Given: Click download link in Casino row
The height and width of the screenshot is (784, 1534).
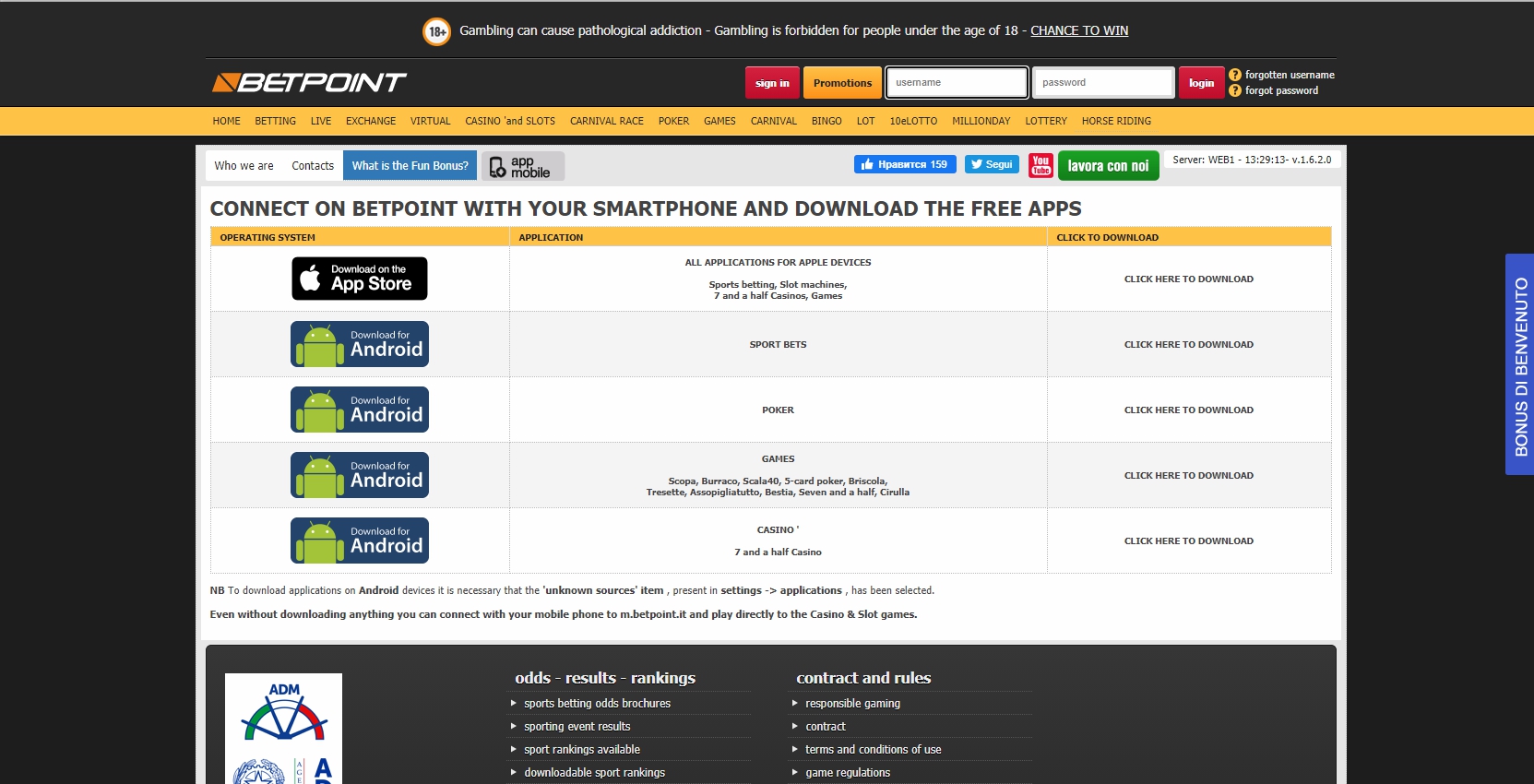Looking at the screenshot, I should click(x=1188, y=540).
